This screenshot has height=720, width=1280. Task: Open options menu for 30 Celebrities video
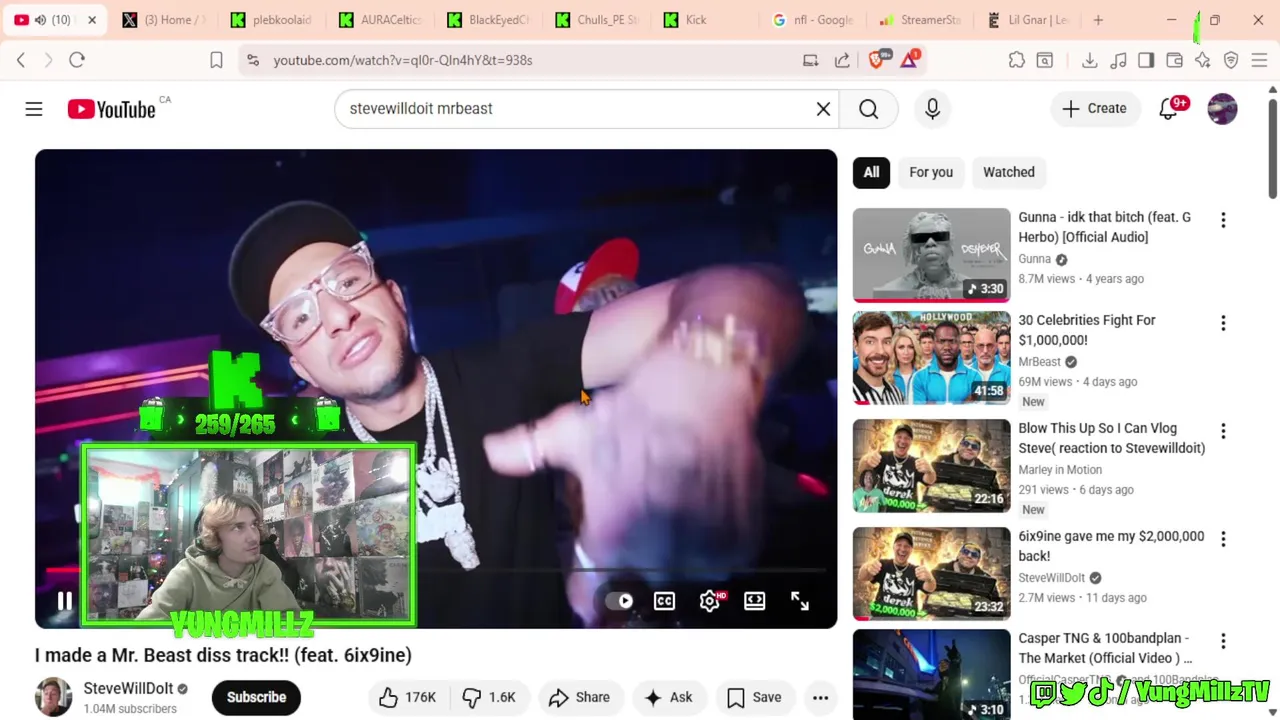click(x=1223, y=323)
